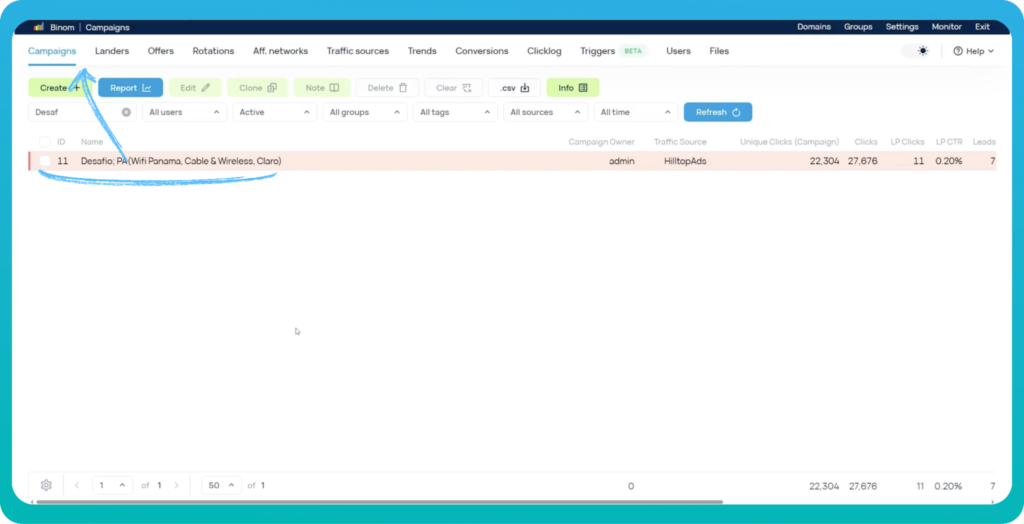Click the Refresh button
The image size is (1024, 524).
tap(718, 112)
